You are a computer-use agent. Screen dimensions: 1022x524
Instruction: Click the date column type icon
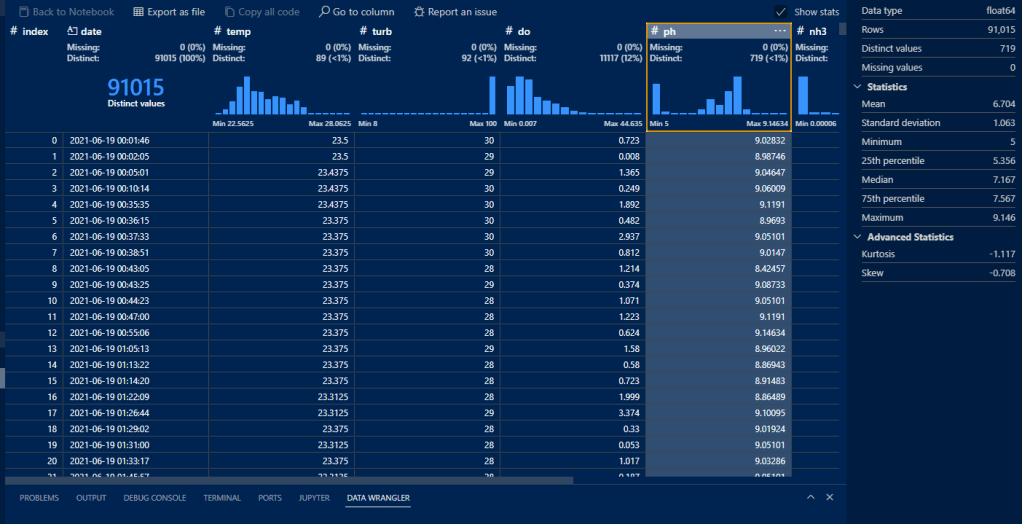[x=72, y=32]
